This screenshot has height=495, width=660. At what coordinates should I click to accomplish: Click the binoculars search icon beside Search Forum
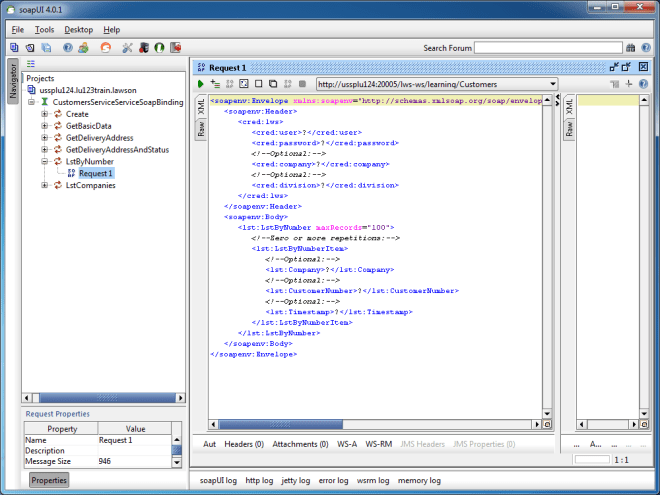[630, 47]
